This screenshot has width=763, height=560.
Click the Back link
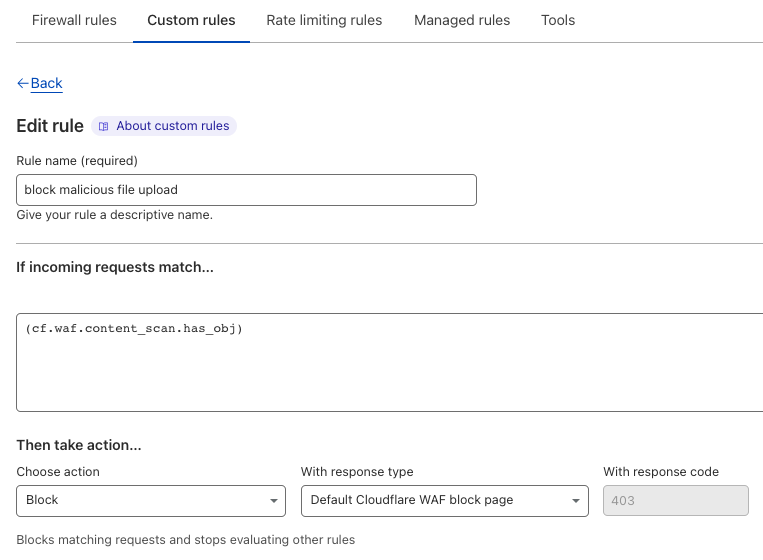click(x=46, y=83)
